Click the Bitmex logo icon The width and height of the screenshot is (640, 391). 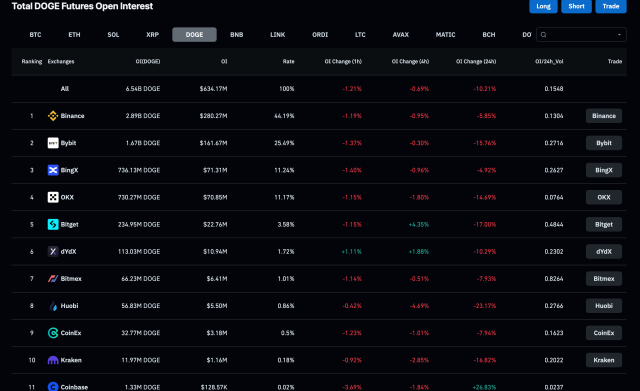(53, 279)
